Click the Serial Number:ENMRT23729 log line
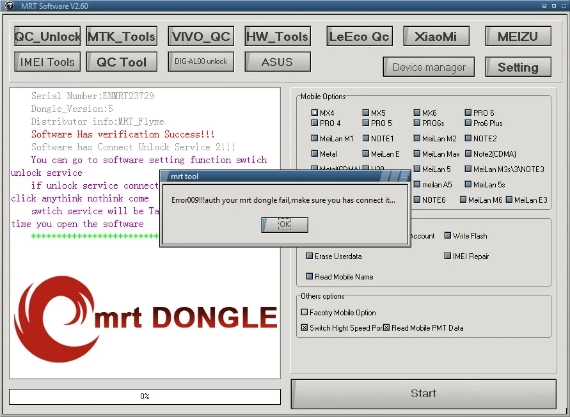 click(x=93, y=96)
